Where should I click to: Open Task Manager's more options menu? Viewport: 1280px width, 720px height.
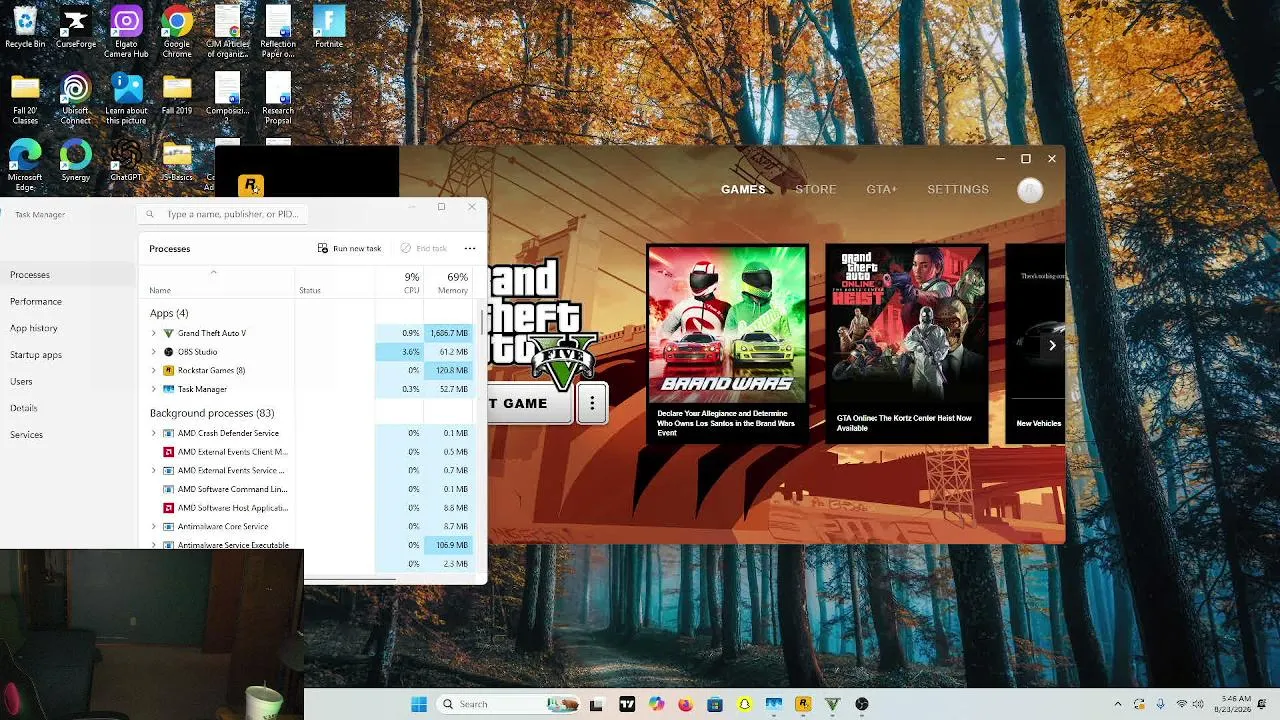pos(470,248)
